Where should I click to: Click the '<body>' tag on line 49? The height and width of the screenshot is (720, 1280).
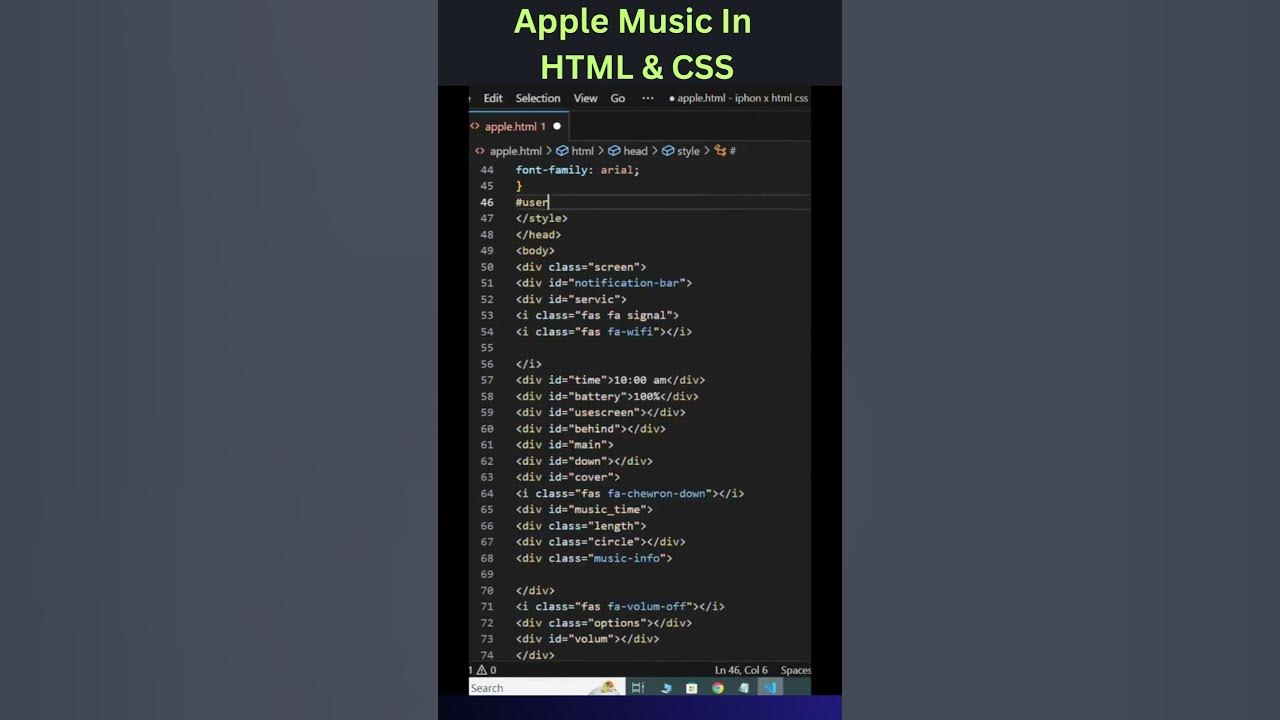coord(535,251)
